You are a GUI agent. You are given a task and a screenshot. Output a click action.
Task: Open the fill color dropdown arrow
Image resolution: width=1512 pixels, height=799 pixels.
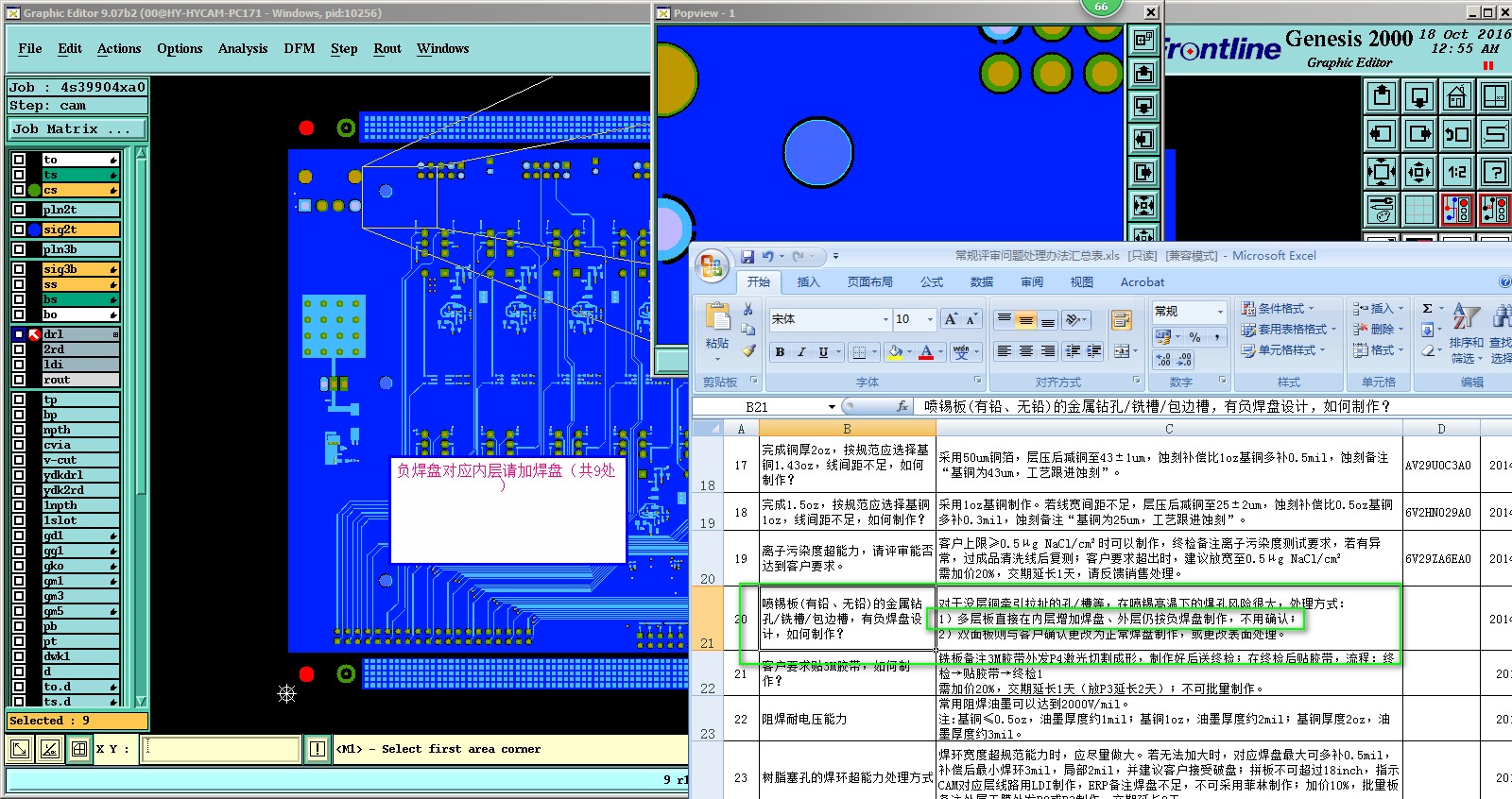click(909, 351)
